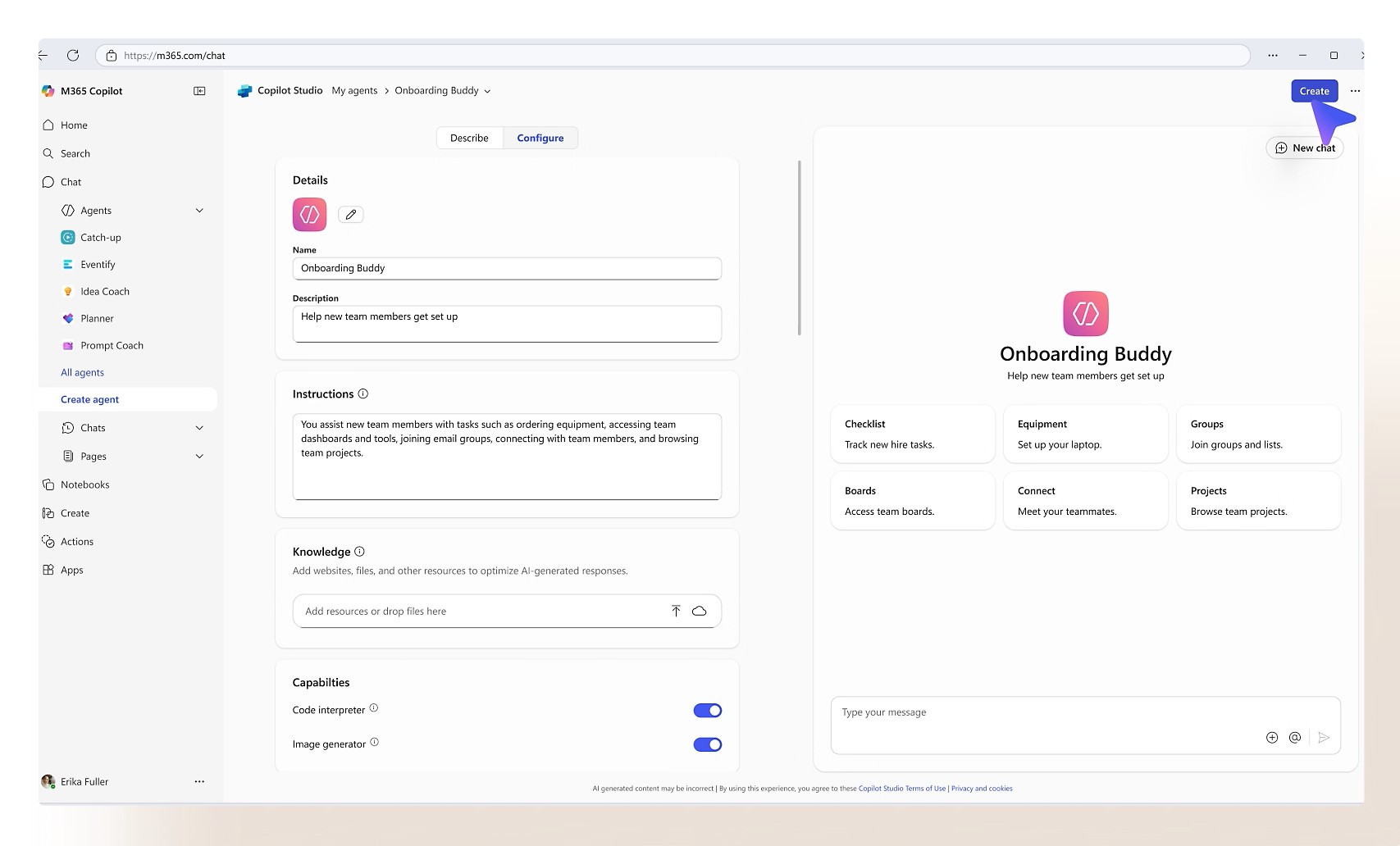Switch to the Describe tab
This screenshot has width=1400, height=846.
[x=469, y=138]
